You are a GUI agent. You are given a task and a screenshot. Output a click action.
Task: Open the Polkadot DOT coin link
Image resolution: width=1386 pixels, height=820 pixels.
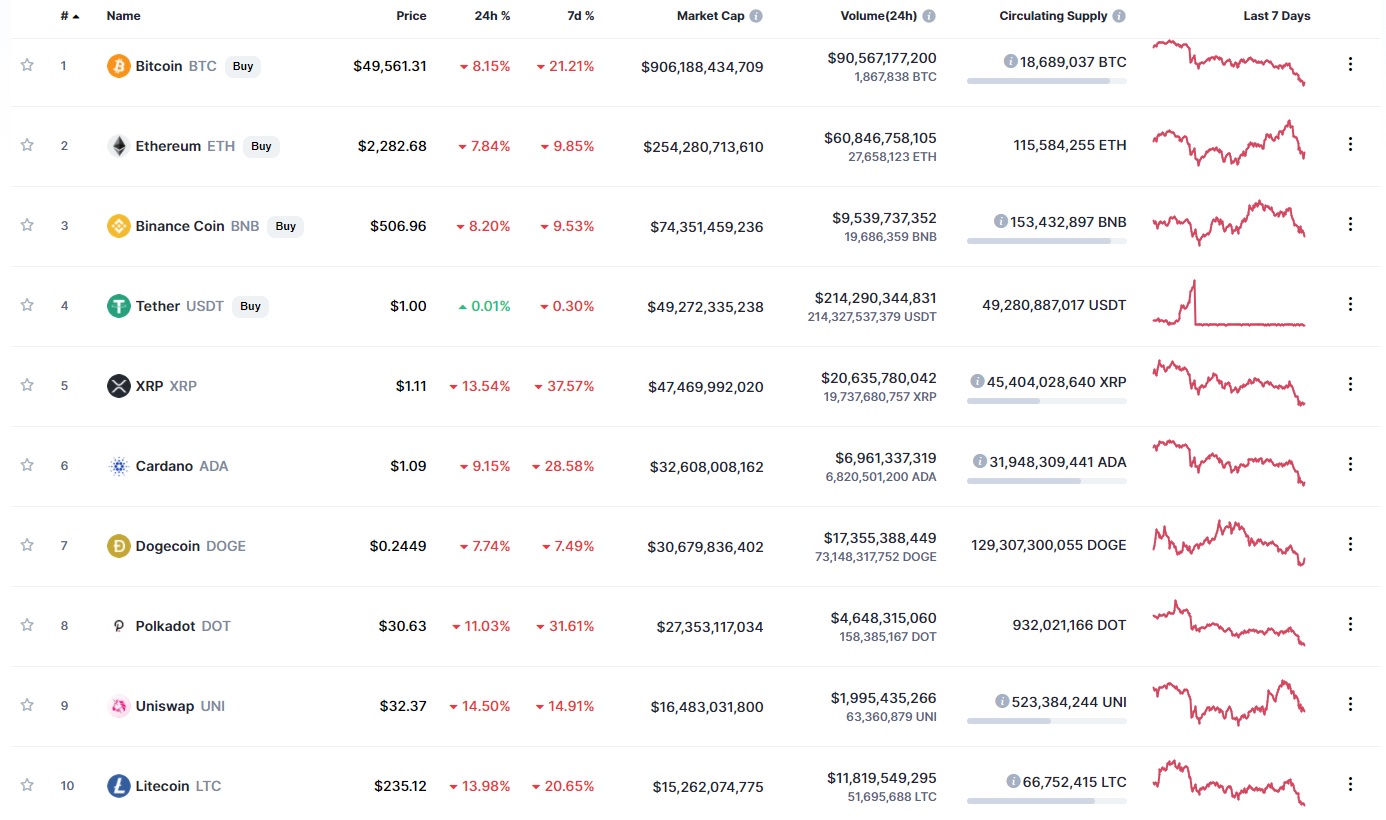183,626
